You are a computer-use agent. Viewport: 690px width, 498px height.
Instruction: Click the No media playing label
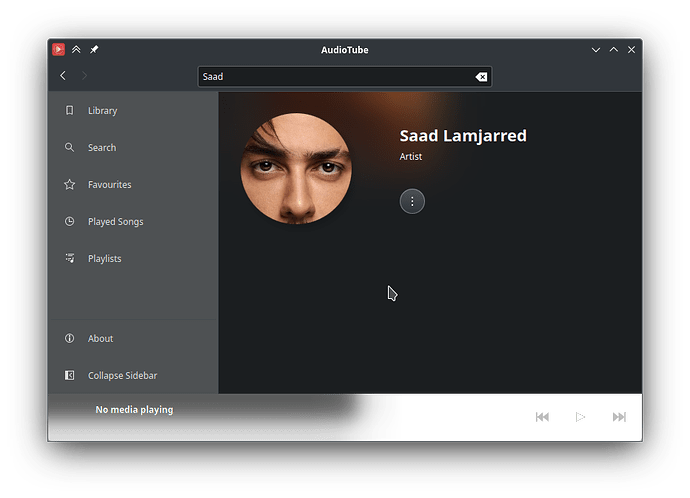(134, 410)
